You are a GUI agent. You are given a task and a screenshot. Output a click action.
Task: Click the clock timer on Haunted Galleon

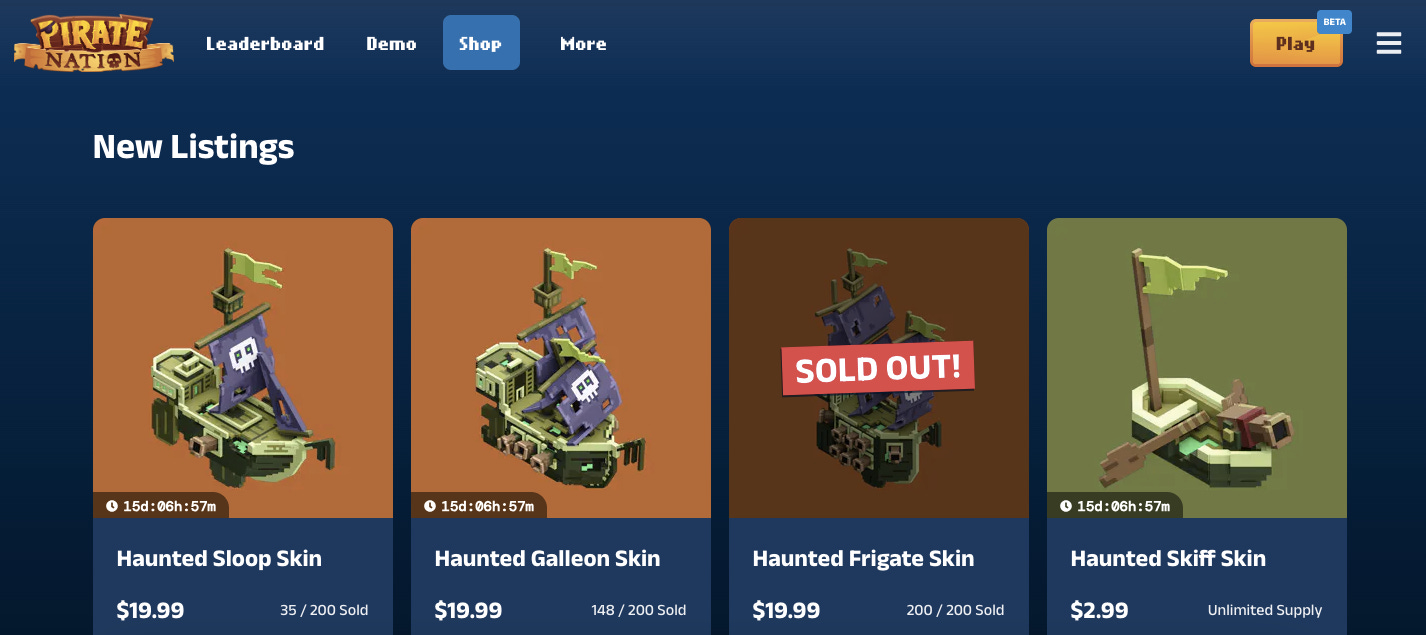pyautogui.click(x=479, y=506)
